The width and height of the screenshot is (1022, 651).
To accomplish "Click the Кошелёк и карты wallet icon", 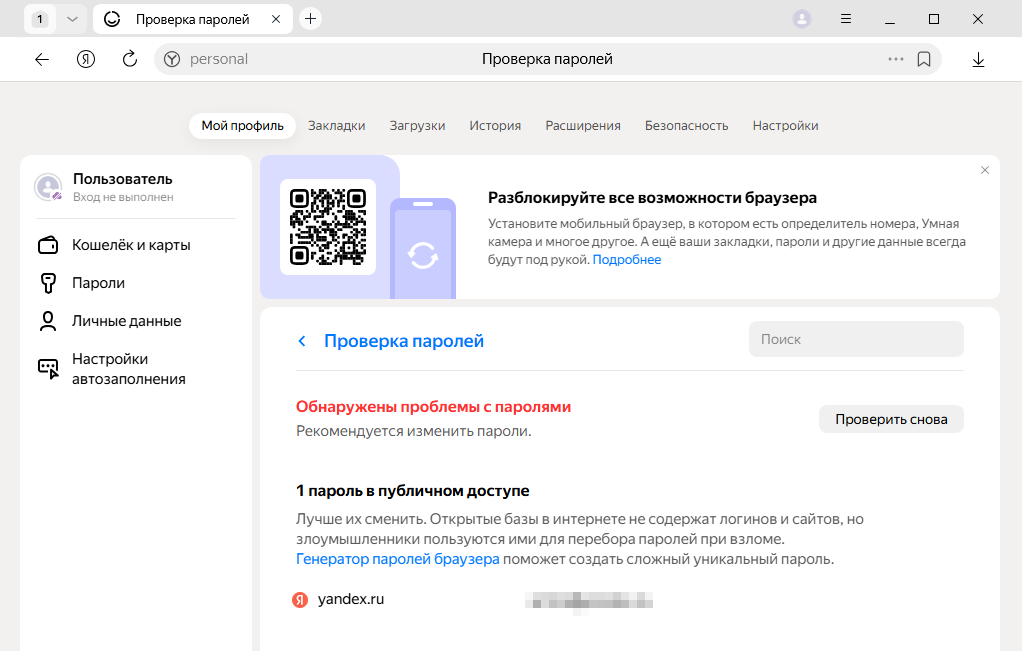I will coord(48,245).
